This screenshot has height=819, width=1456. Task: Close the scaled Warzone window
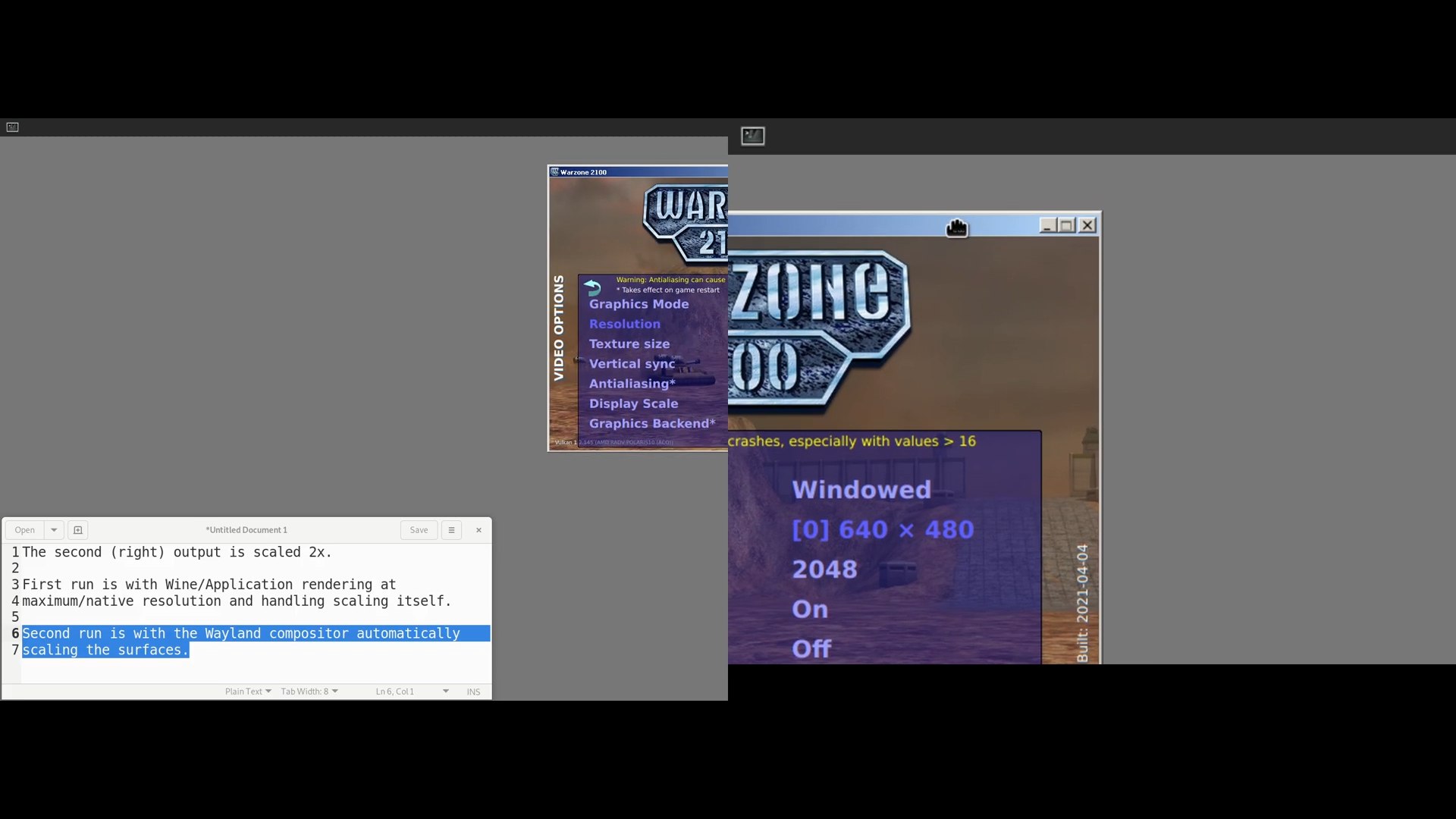pyautogui.click(x=1087, y=225)
